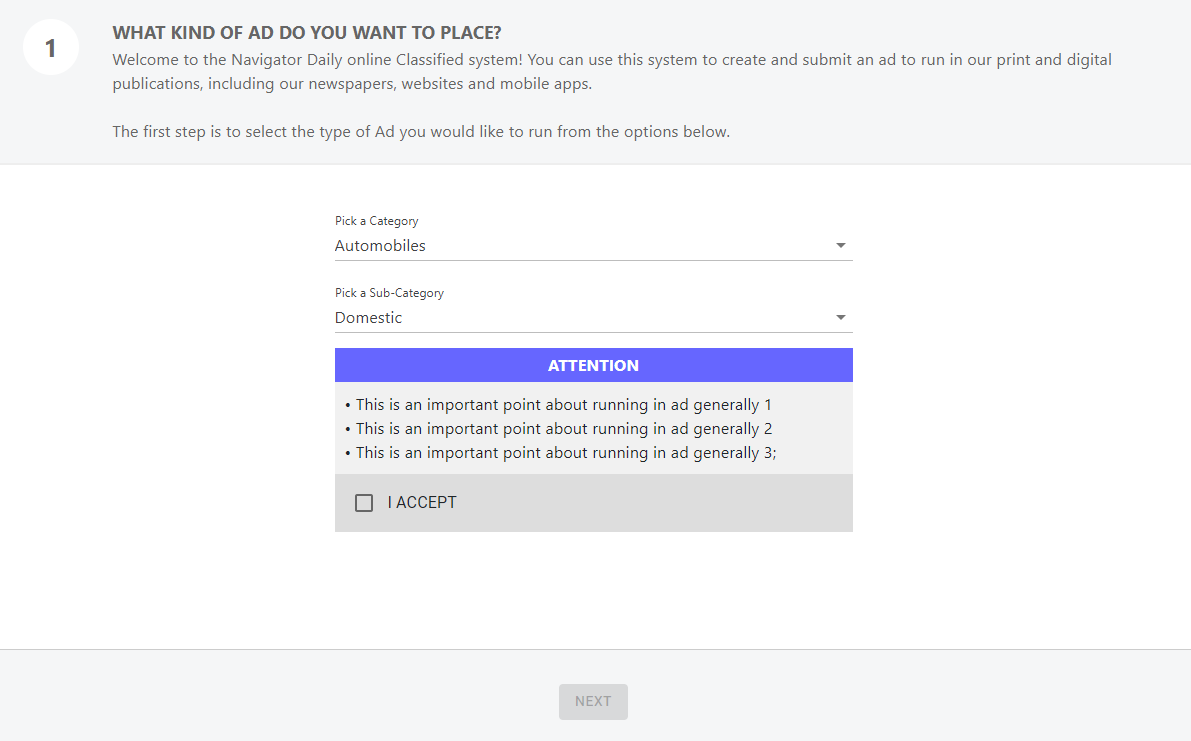Click the Pick a Category label
1191x741 pixels.
pos(376,221)
